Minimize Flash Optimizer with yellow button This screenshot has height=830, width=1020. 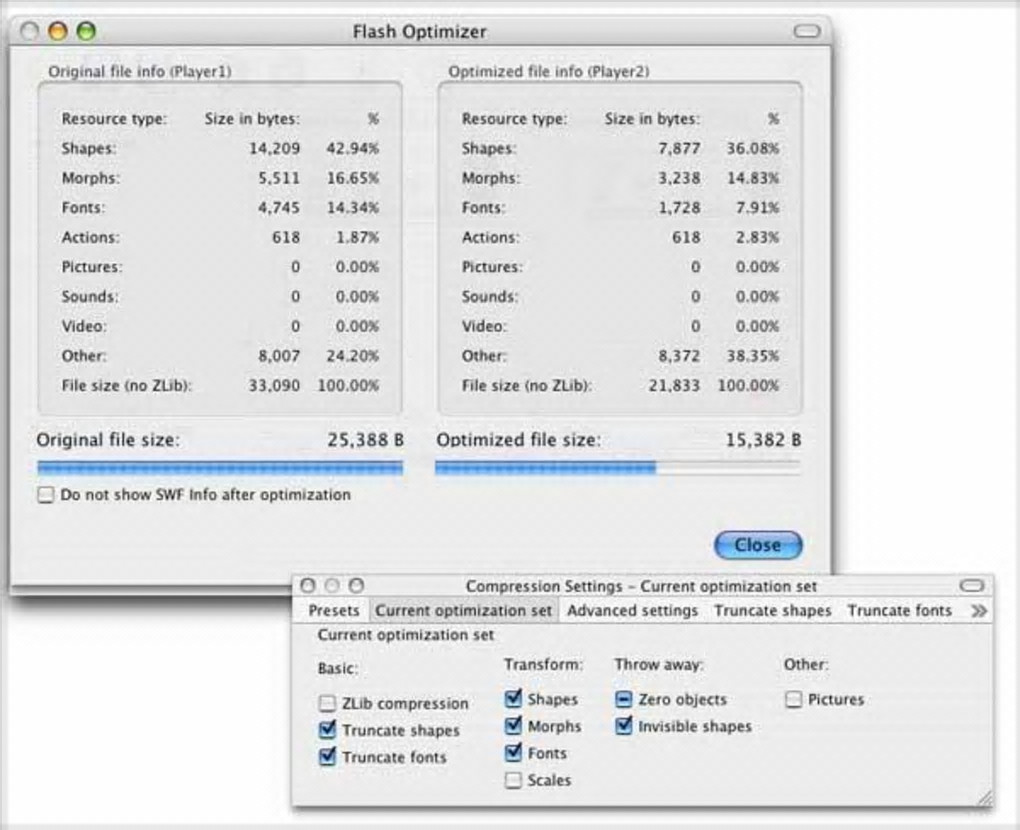(x=58, y=31)
